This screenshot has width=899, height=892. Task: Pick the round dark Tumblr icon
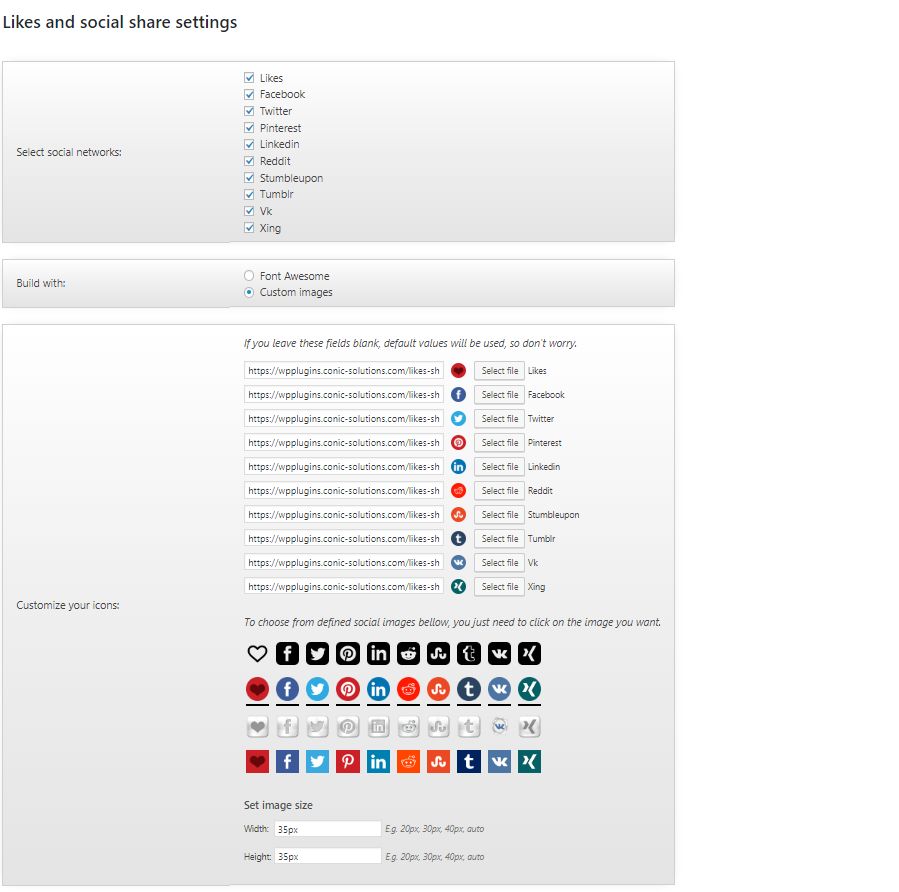(x=468, y=689)
